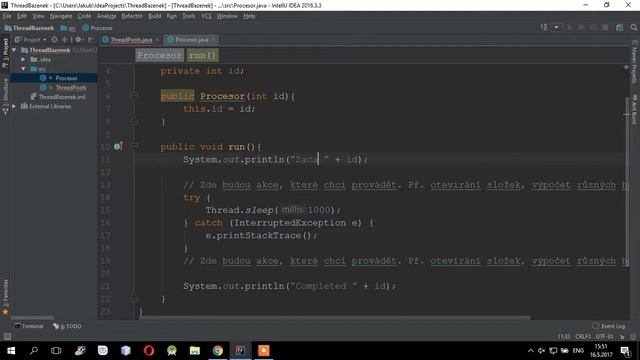Open the Project side tool window tab
This screenshot has width=640, height=360.
[5, 53]
